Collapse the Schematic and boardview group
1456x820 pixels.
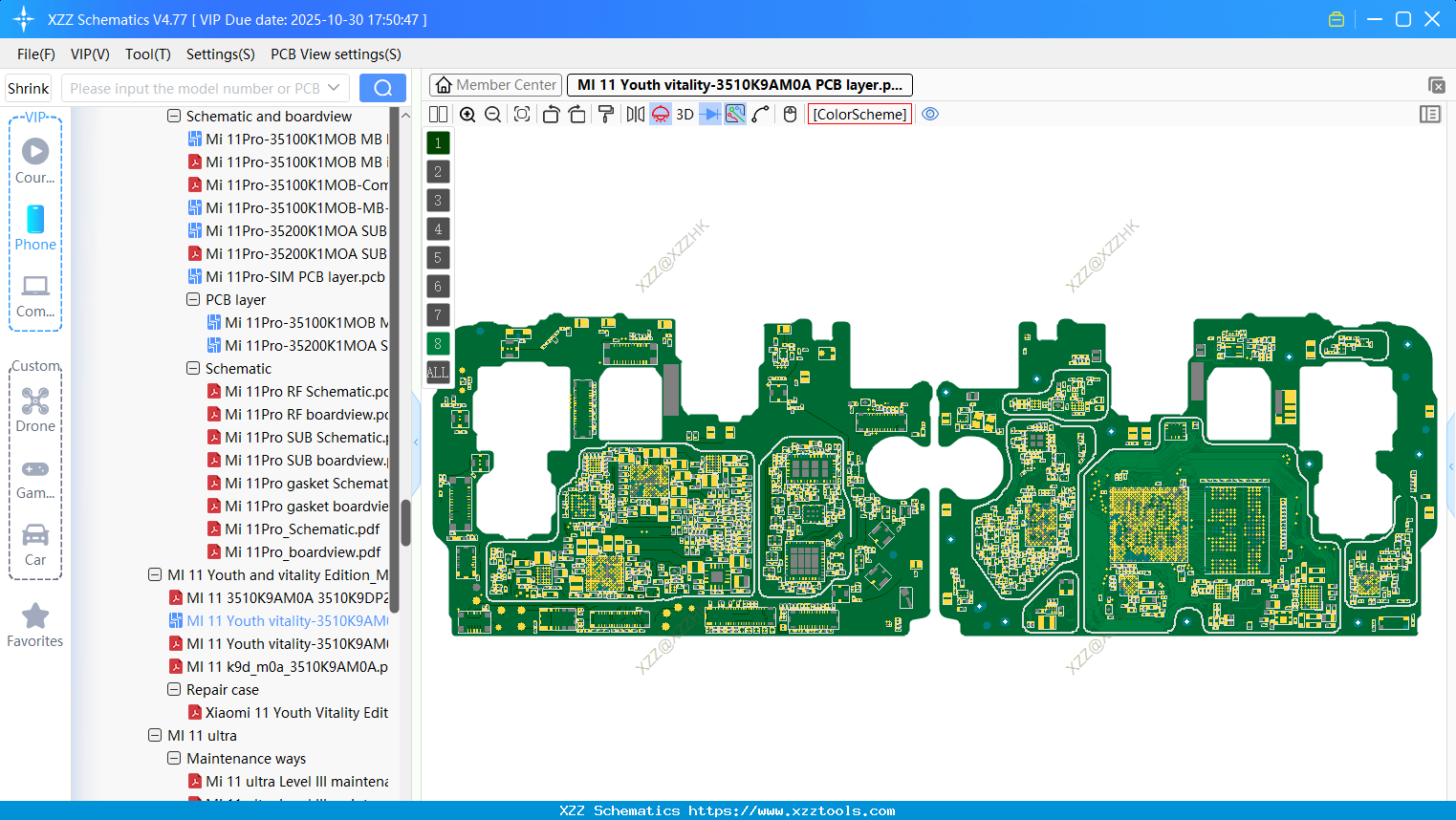point(174,116)
